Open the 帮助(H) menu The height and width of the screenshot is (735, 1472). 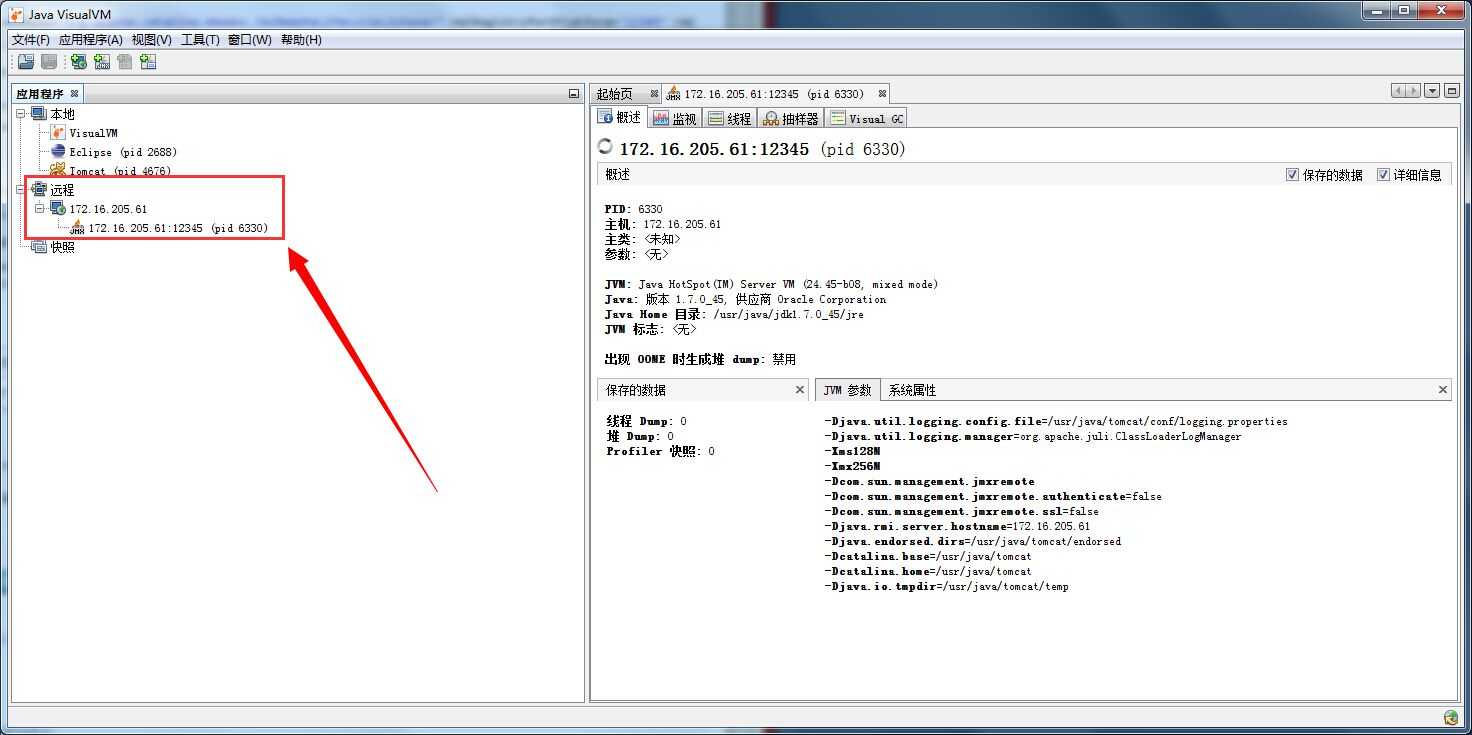pyautogui.click(x=301, y=40)
